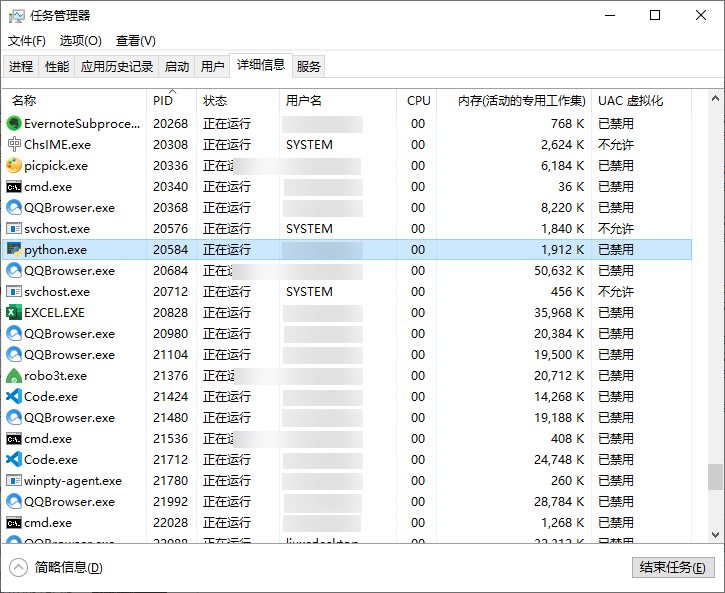Click the svchost.exe icon with PID 20712
Screen dimensions: 725x593
point(14,292)
